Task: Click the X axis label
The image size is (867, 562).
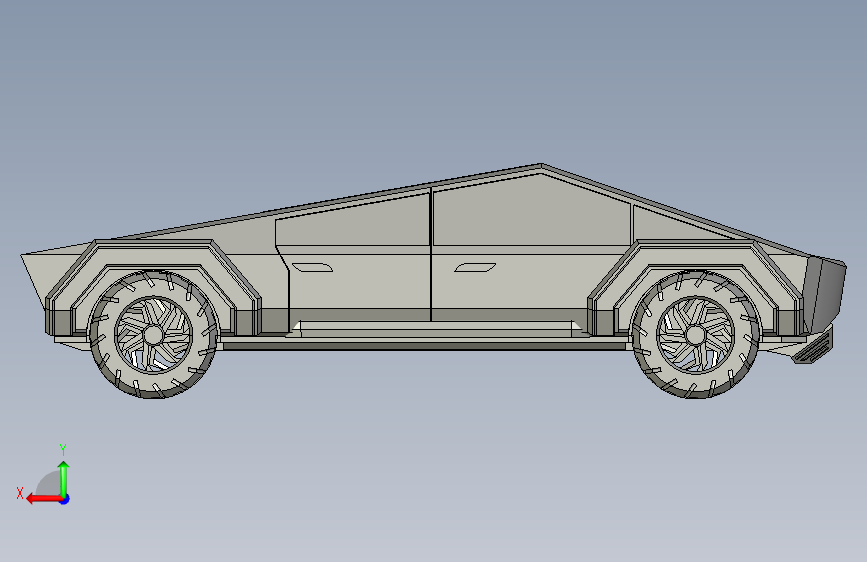Action: (x=20, y=493)
